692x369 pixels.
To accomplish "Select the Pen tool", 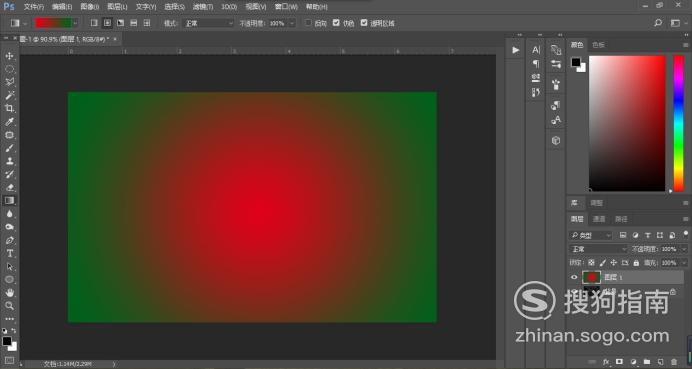I will point(9,241).
